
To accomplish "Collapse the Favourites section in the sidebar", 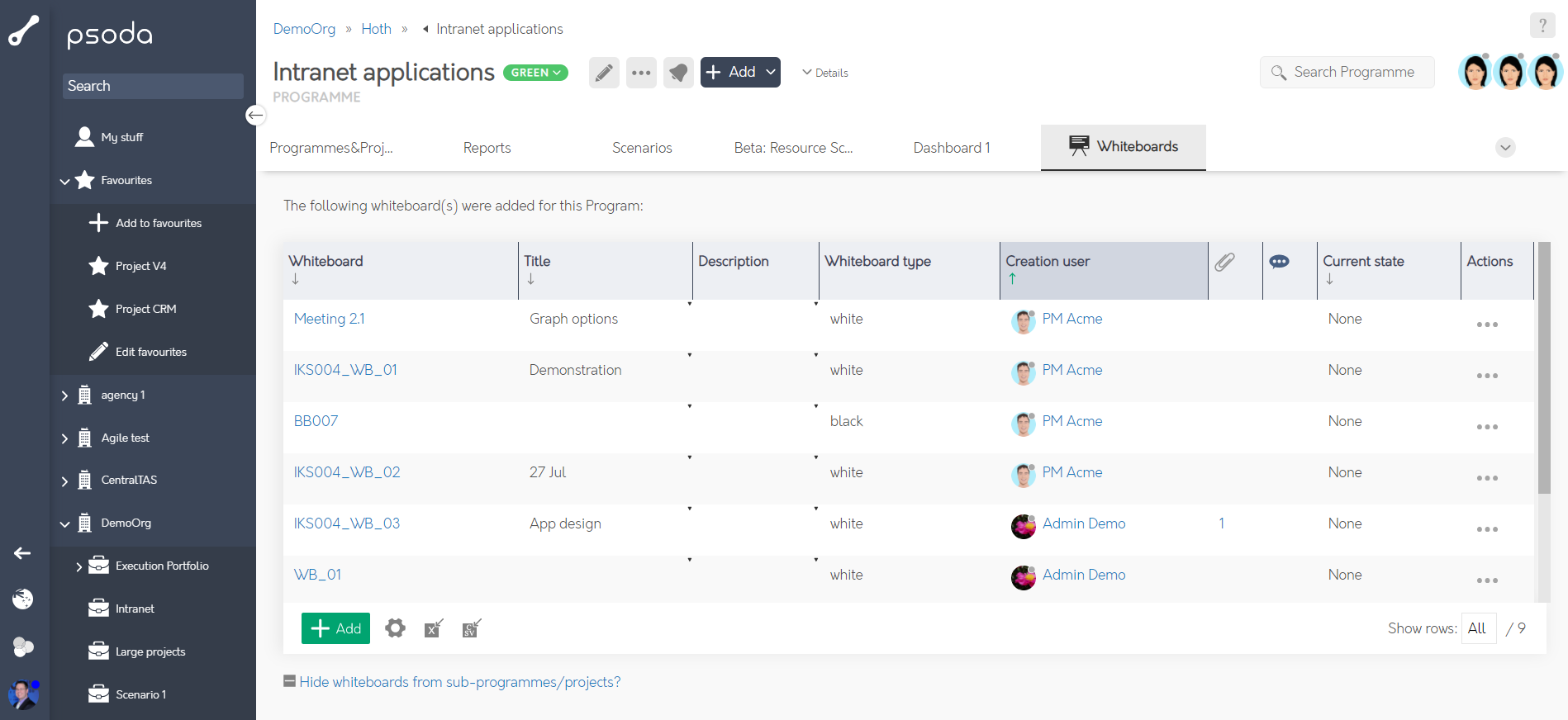I will pos(64,181).
